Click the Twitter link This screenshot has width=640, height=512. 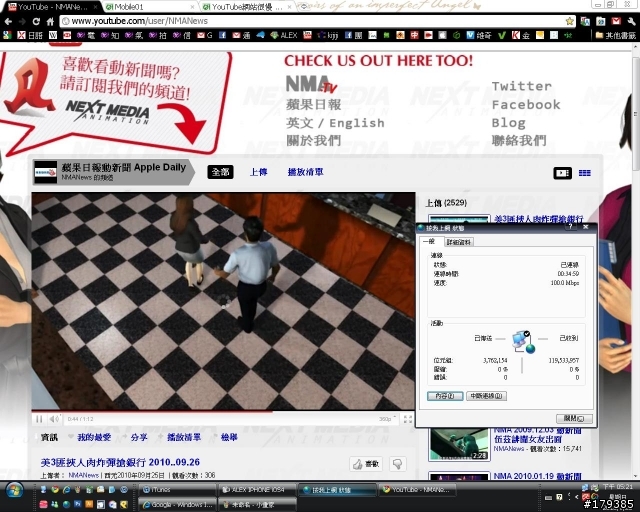522,86
